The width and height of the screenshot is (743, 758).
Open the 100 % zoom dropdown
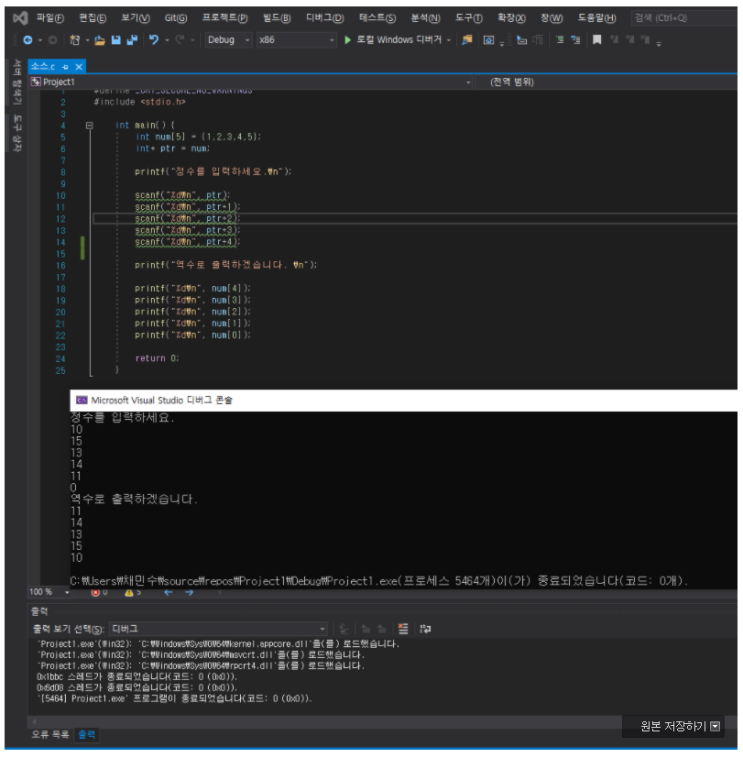click(49, 592)
